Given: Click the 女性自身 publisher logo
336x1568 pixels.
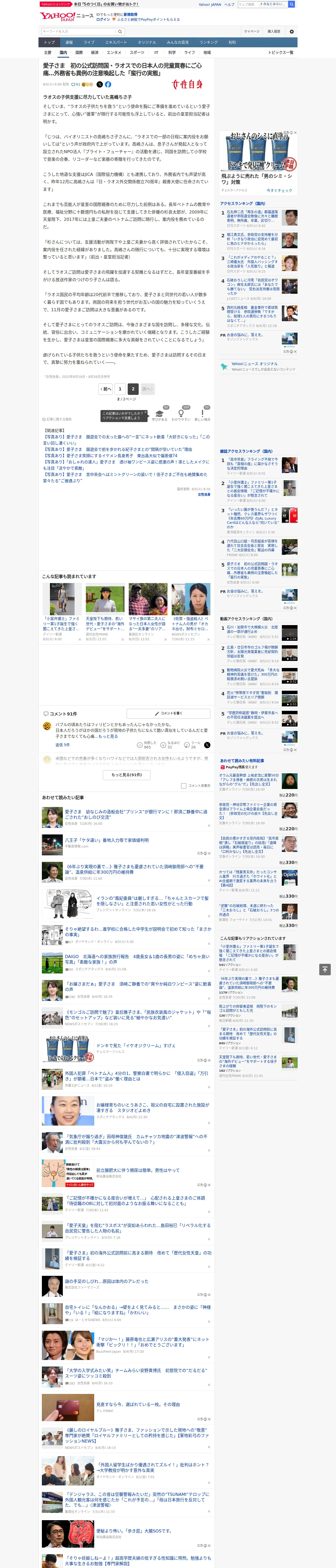Looking at the screenshot, I should (187, 85).
